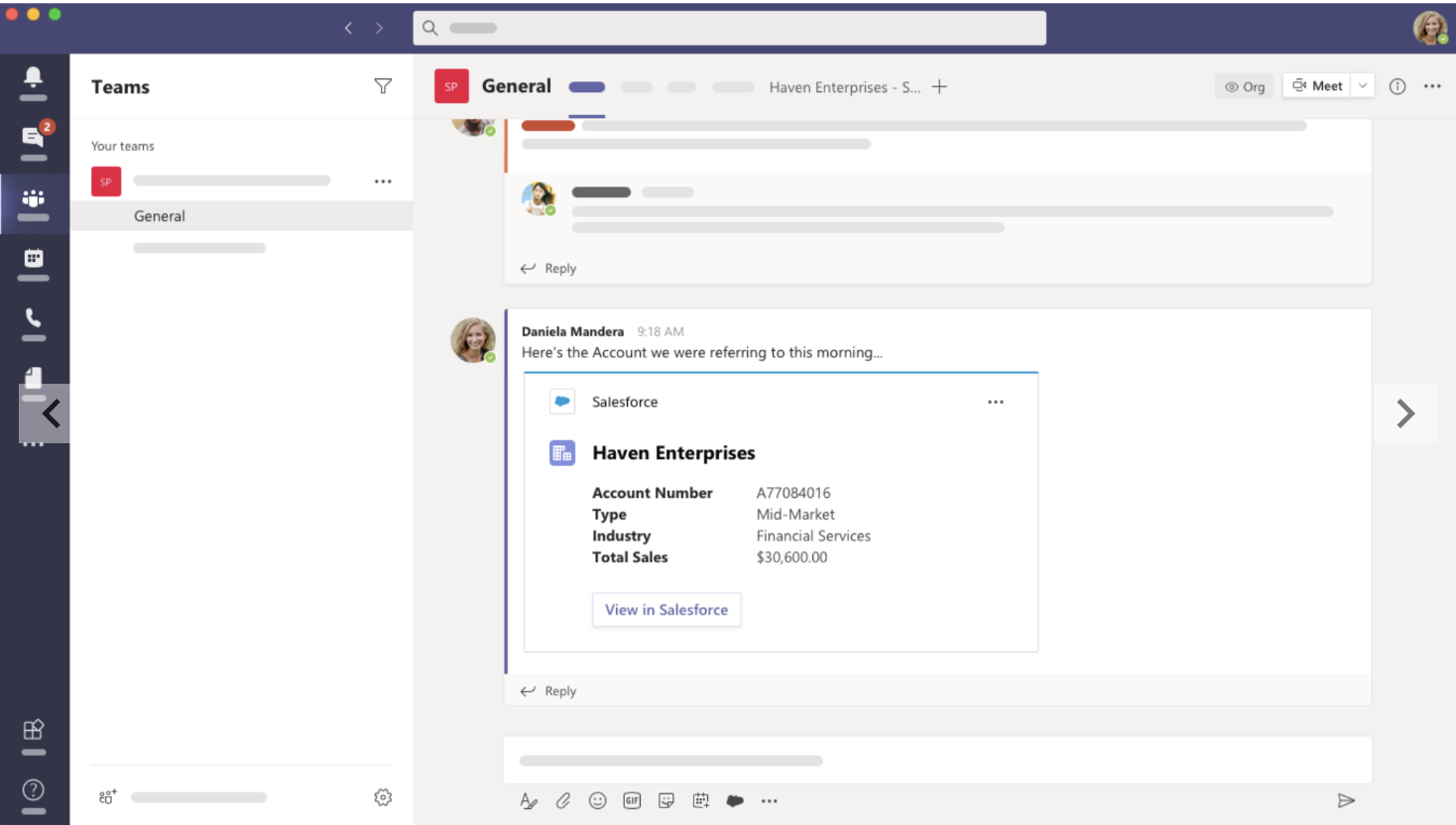Screen dimensions: 1456x825
Task: Open the Format text icon
Action: pyautogui.click(x=529, y=801)
